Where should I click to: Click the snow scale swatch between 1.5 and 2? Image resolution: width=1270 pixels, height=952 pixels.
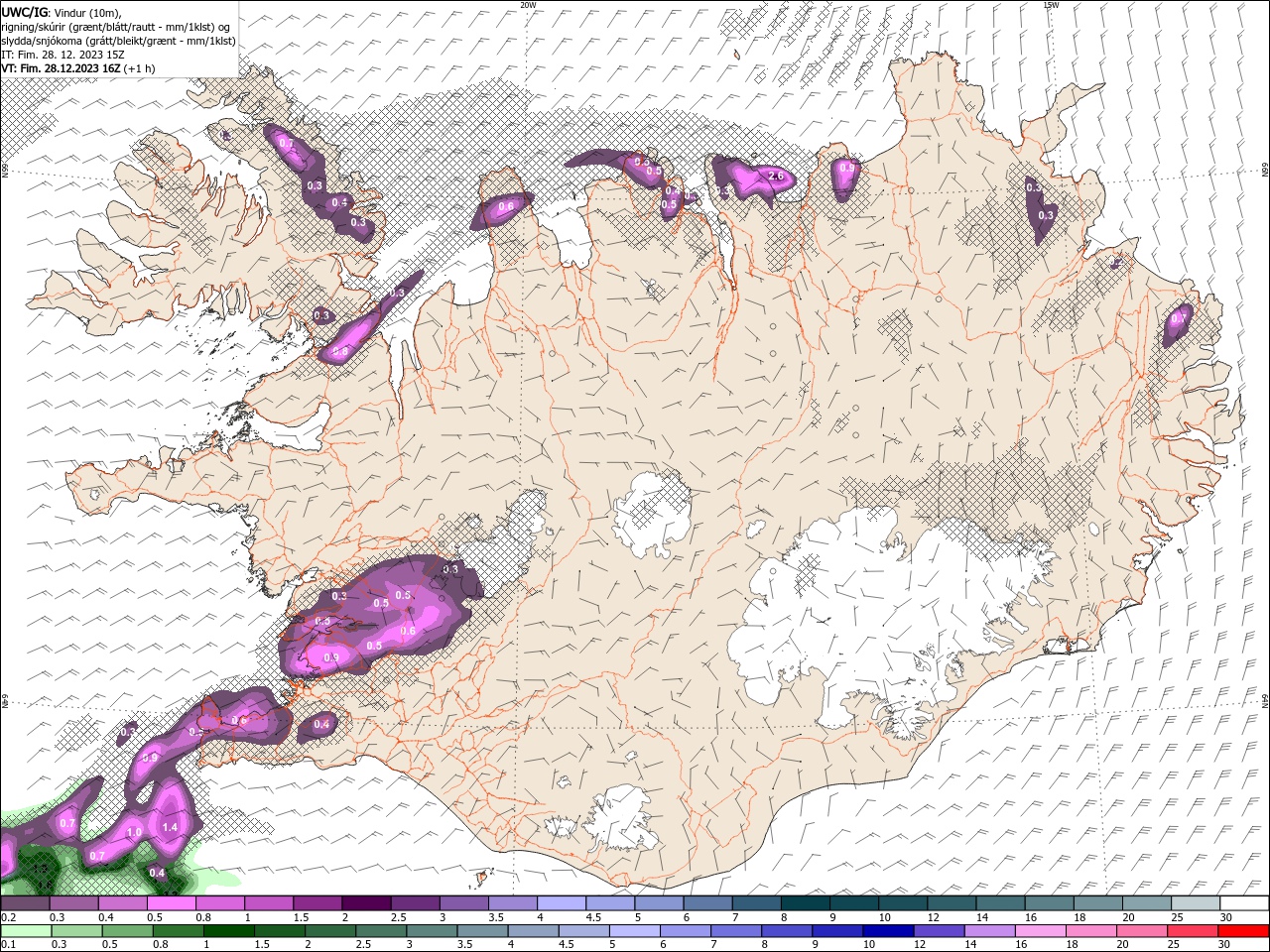[317, 903]
